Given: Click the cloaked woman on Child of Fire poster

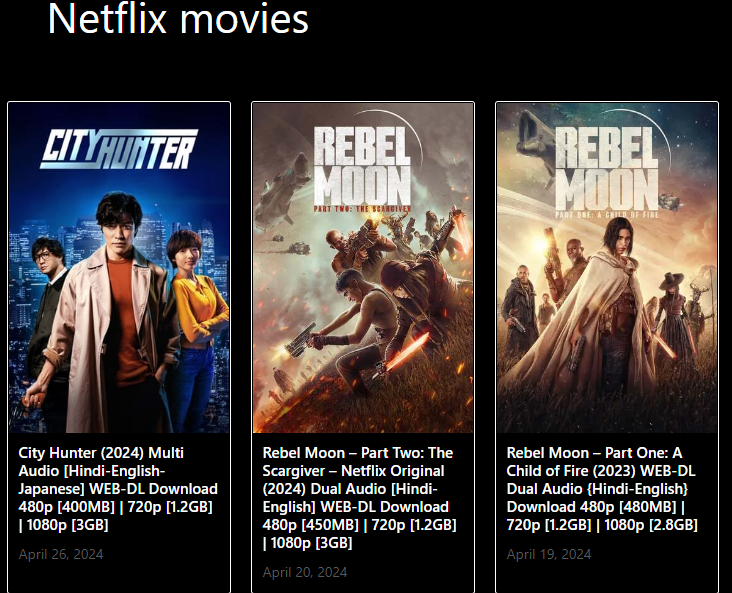Looking at the screenshot, I should point(607,308).
